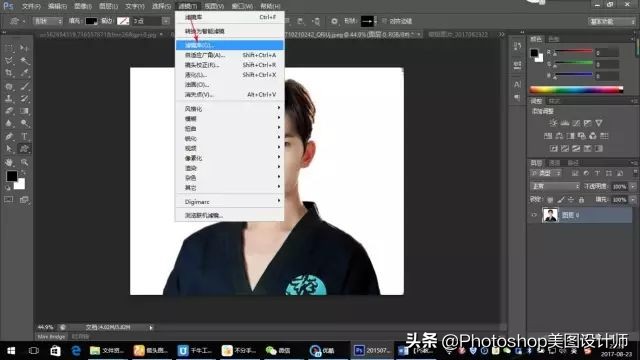Viewport: 640px width, 360px height.
Task: Open the layer filter type dropdown
Action: [546, 173]
